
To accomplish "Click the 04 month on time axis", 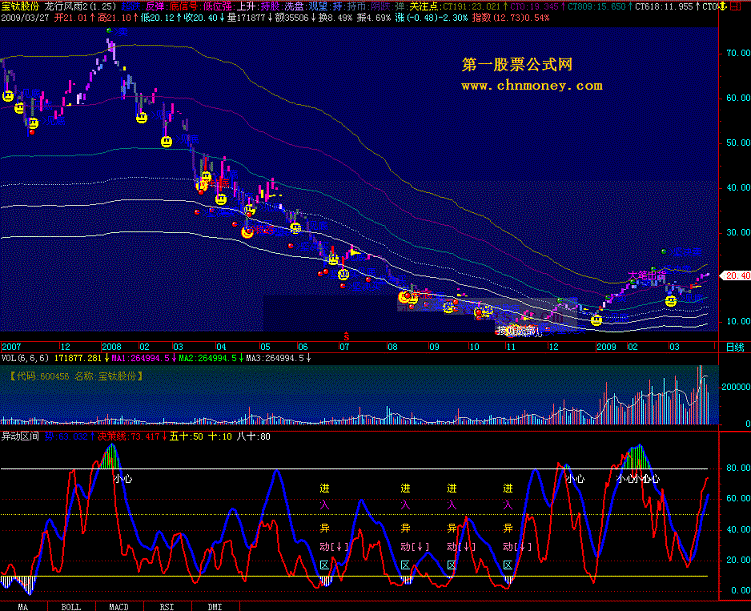I will pyautogui.click(x=221, y=347).
